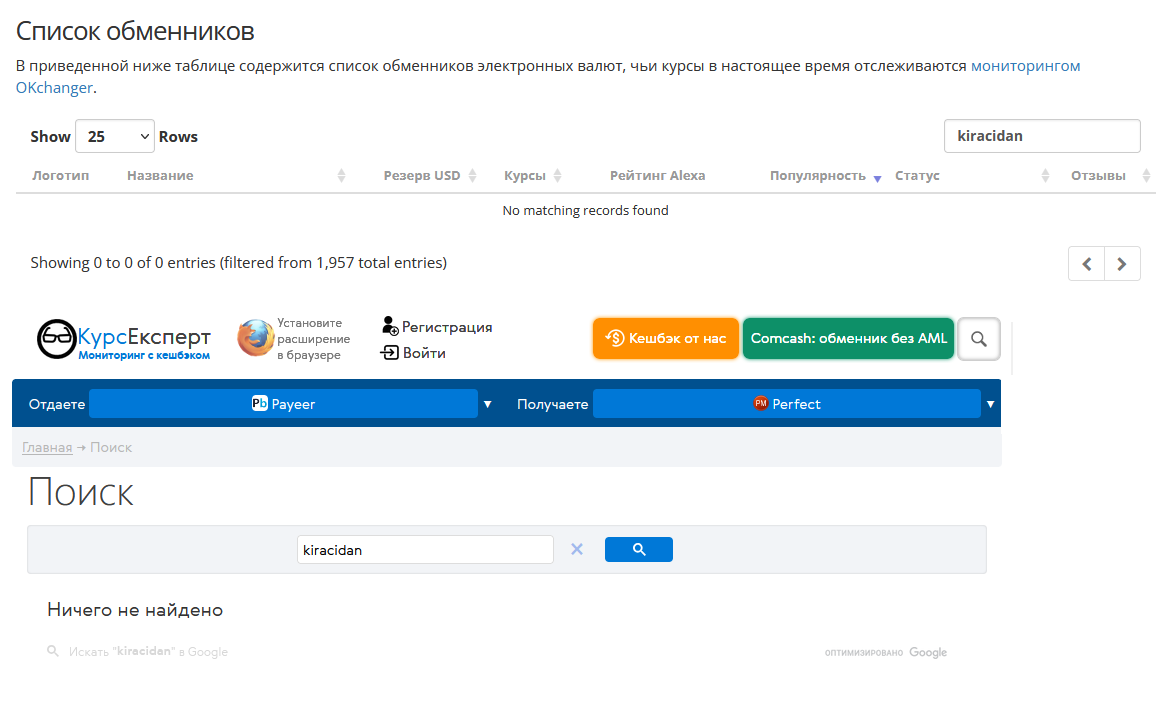
Task: Click the blue search submit button
Action: pos(639,549)
